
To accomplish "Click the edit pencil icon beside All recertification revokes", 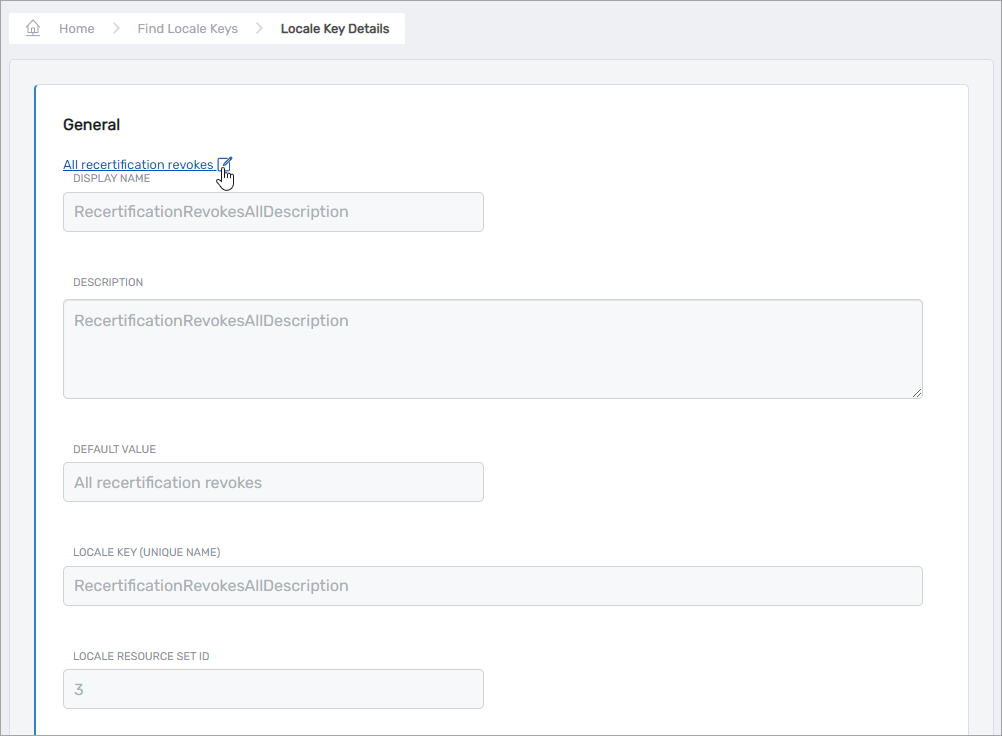I will pyautogui.click(x=224, y=164).
